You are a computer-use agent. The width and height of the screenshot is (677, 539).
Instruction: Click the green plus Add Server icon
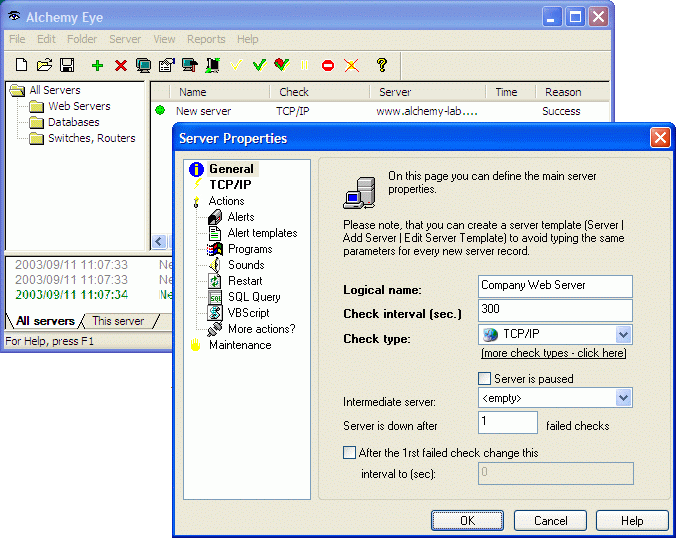pyautogui.click(x=97, y=65)
